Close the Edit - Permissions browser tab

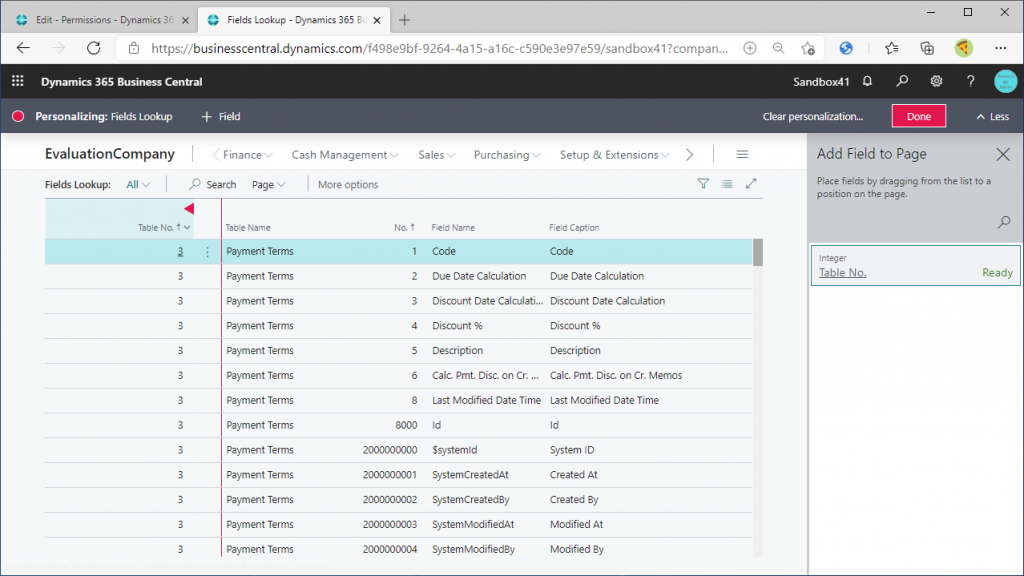pyautogui.click(x=185, y=20)
